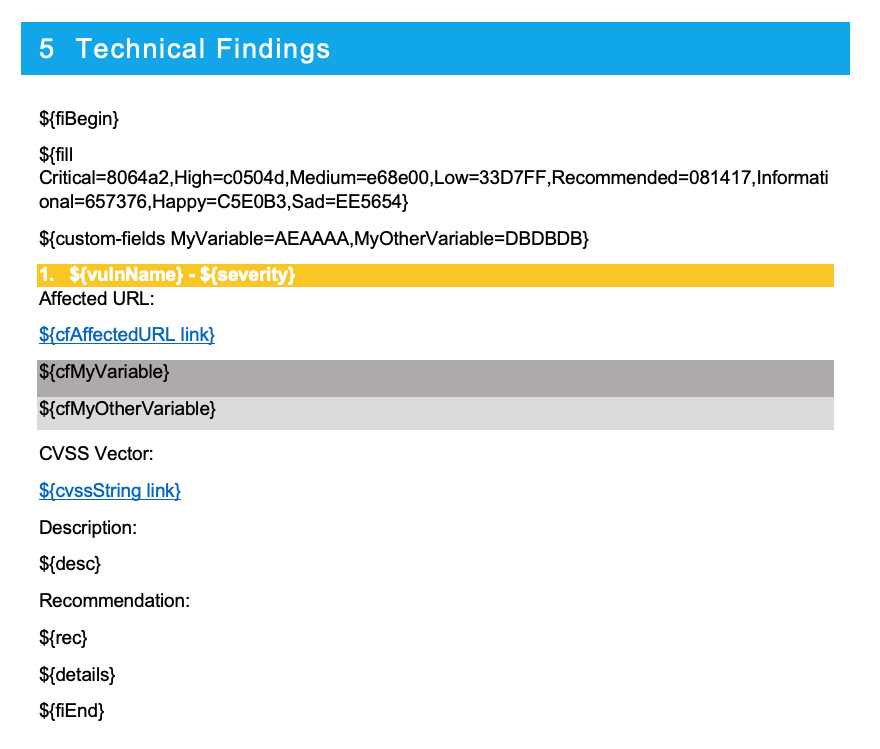Viewport: 880px width, 749px height.
Task: Click the ${fill line with severity colors
Action: [433, 178]
